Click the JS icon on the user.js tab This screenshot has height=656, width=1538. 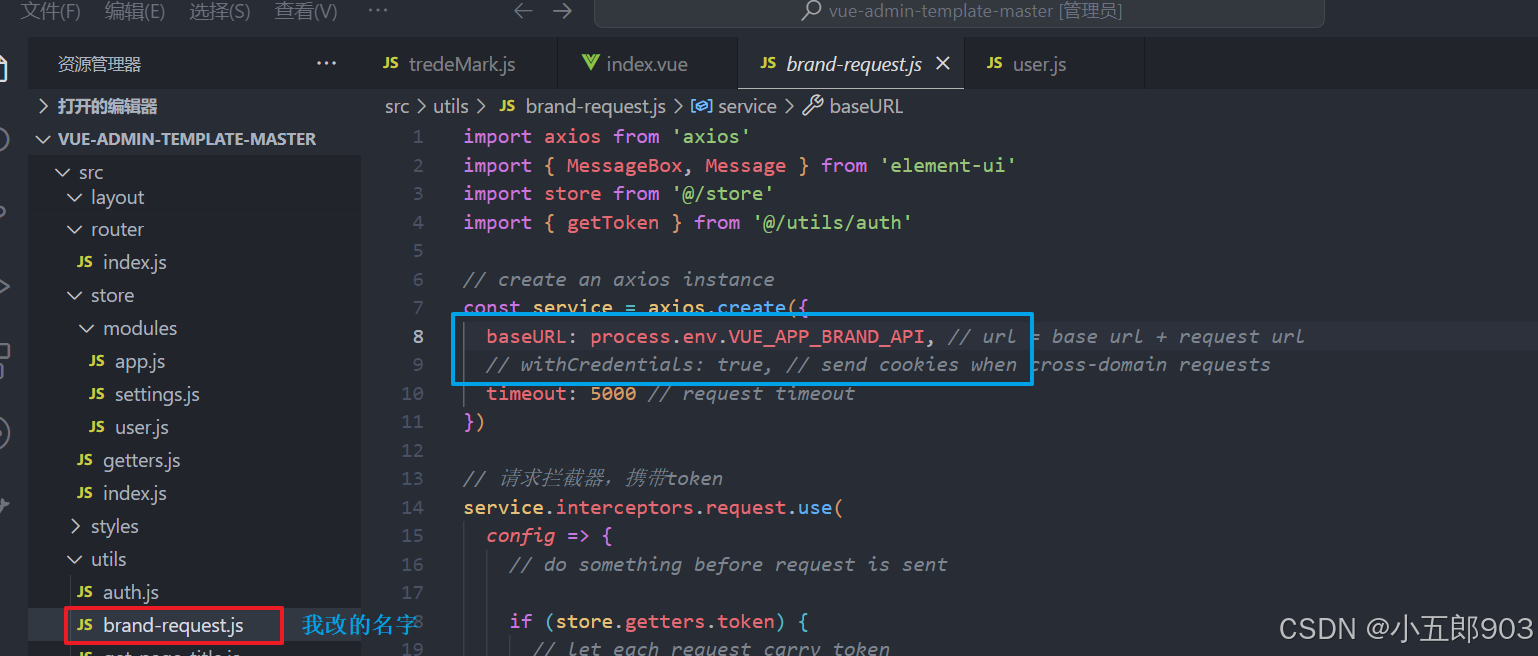(x=994, y=63)
